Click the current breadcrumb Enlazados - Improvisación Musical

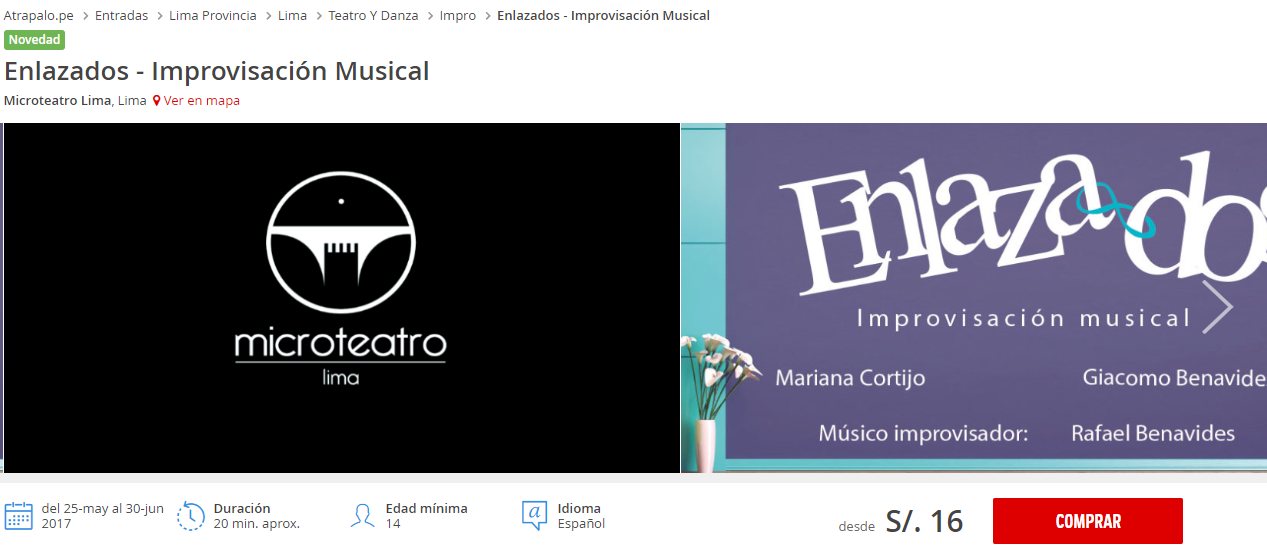point(603,15)
